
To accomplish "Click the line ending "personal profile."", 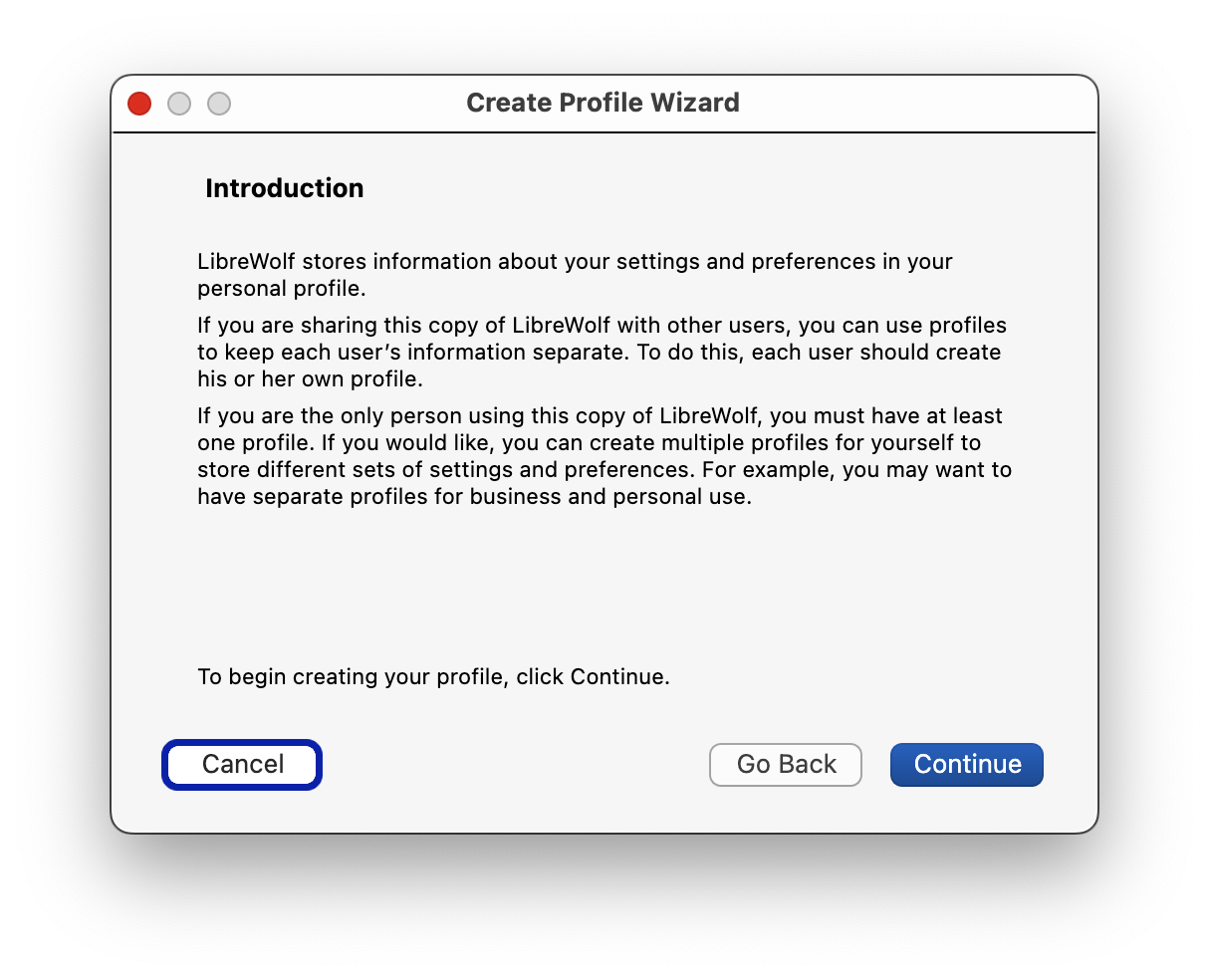I will tap(282, 289).
